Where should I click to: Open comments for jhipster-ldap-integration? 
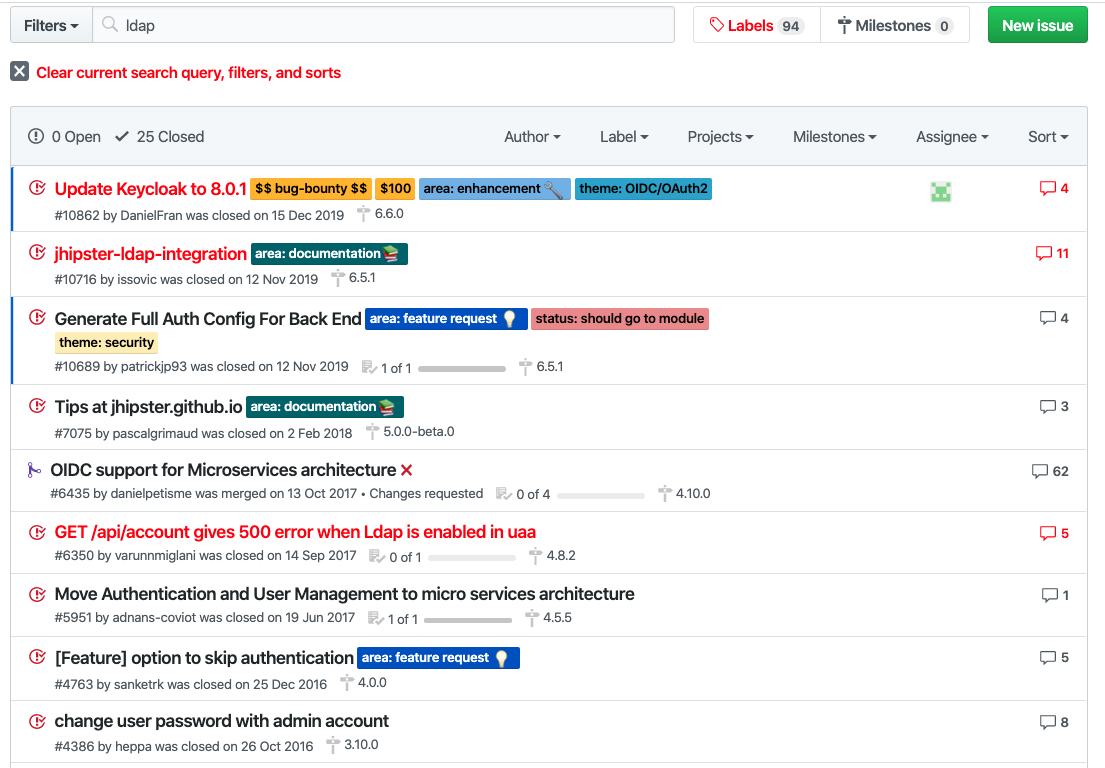click(1052, 253)
